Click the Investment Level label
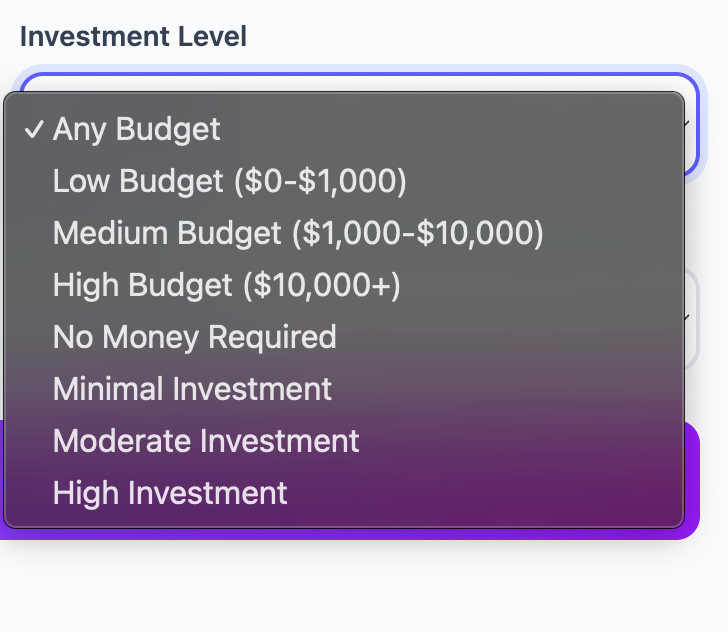728x632 pixels. click(133, 37)
